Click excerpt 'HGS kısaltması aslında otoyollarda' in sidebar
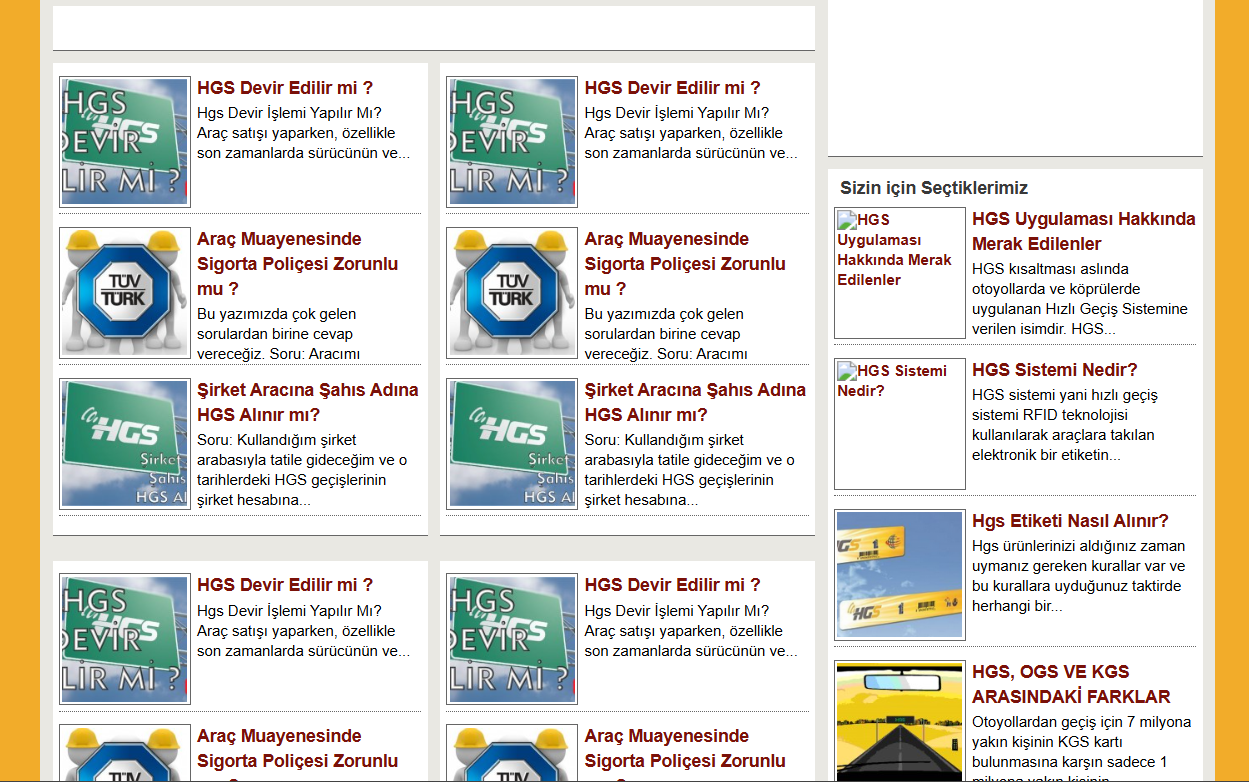This screenshot has height=782, width=1249. [1080, 299]
